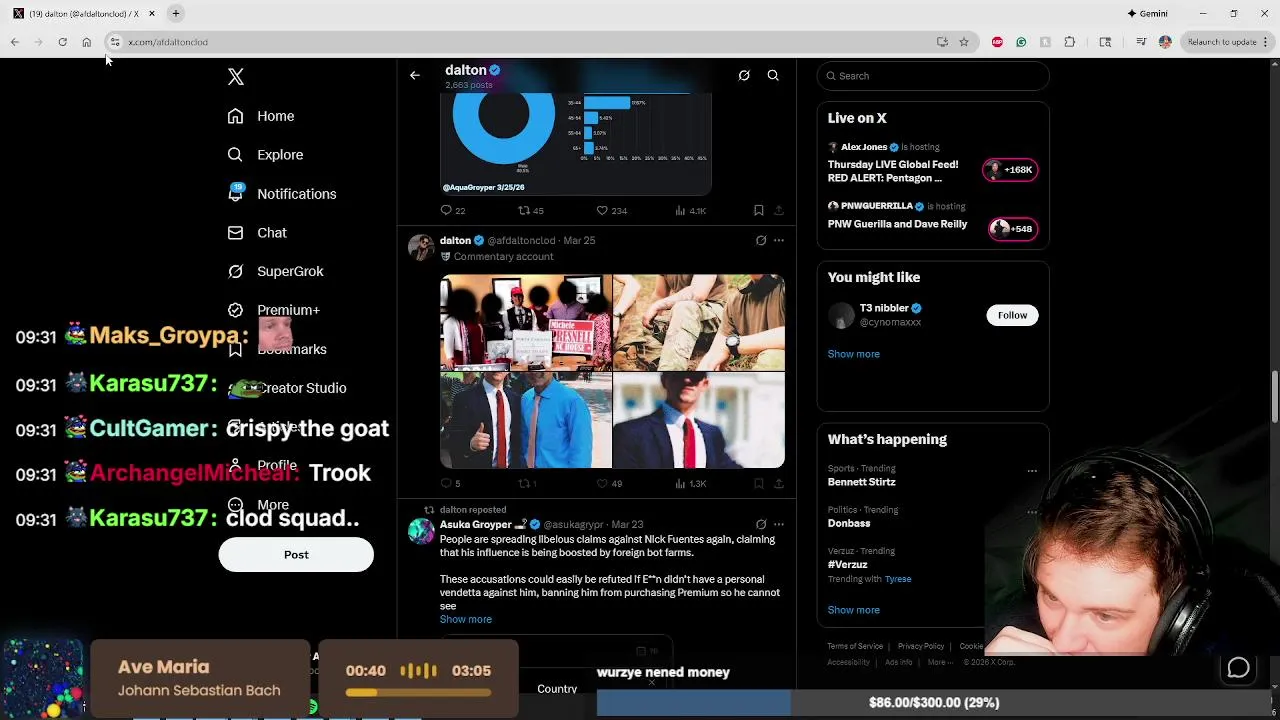Show more under You might like
This screenshot has width=1280, height=720.
[854, 354]
